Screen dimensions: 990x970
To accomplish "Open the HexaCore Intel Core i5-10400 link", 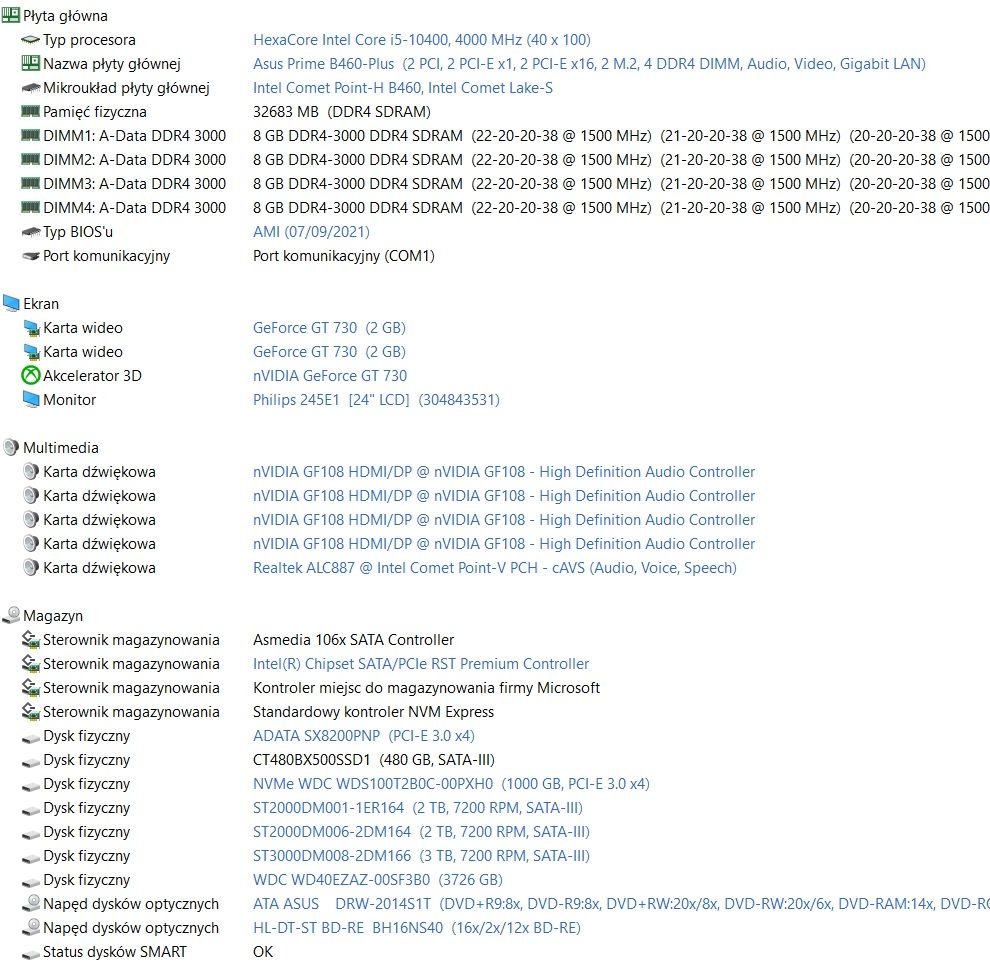I will click(422, 40).
